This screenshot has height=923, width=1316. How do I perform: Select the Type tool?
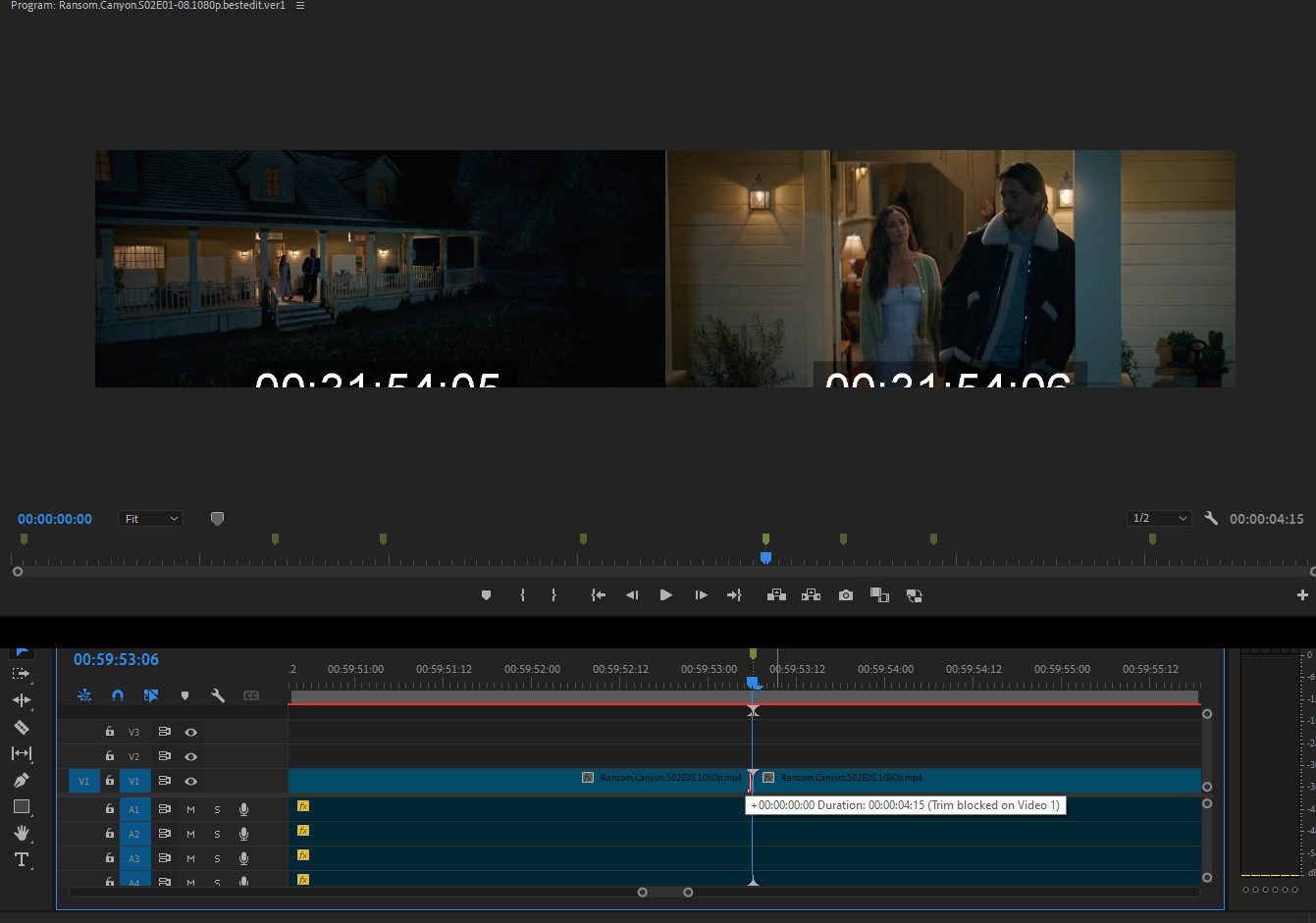click(21, 859)
